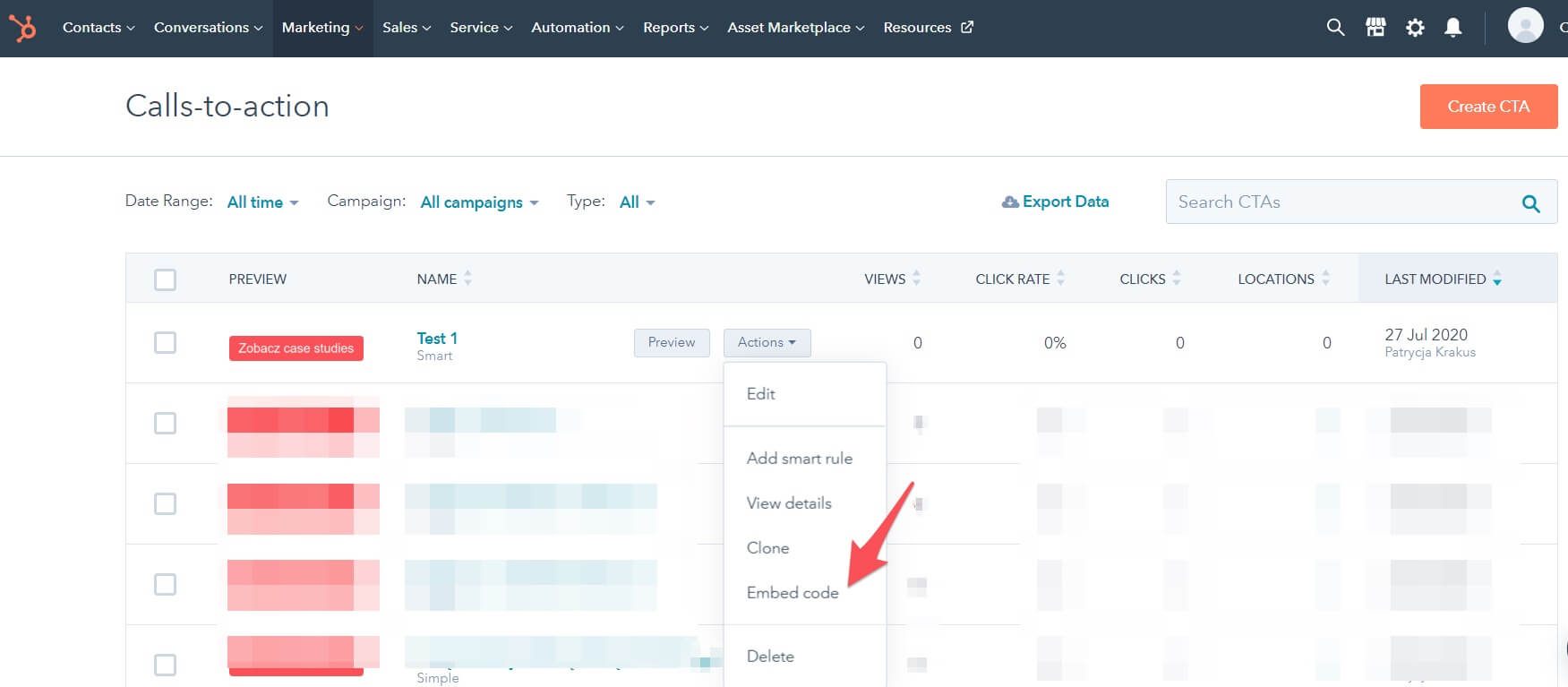Sort by Locations column arrows
The width and height of the screenshot is (1568, 687).
[1325, 279]
